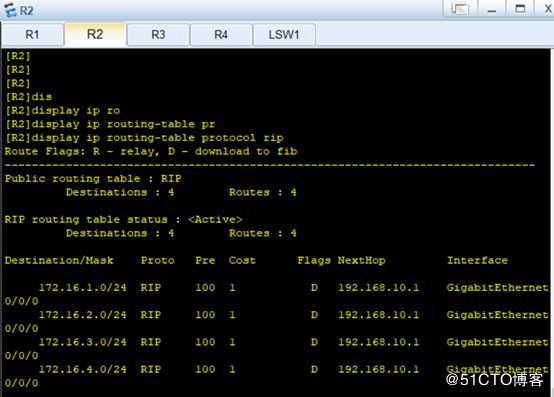554x397 pixels.
Task: Click the '[R2]dis' command line
Action: [28, 97]
